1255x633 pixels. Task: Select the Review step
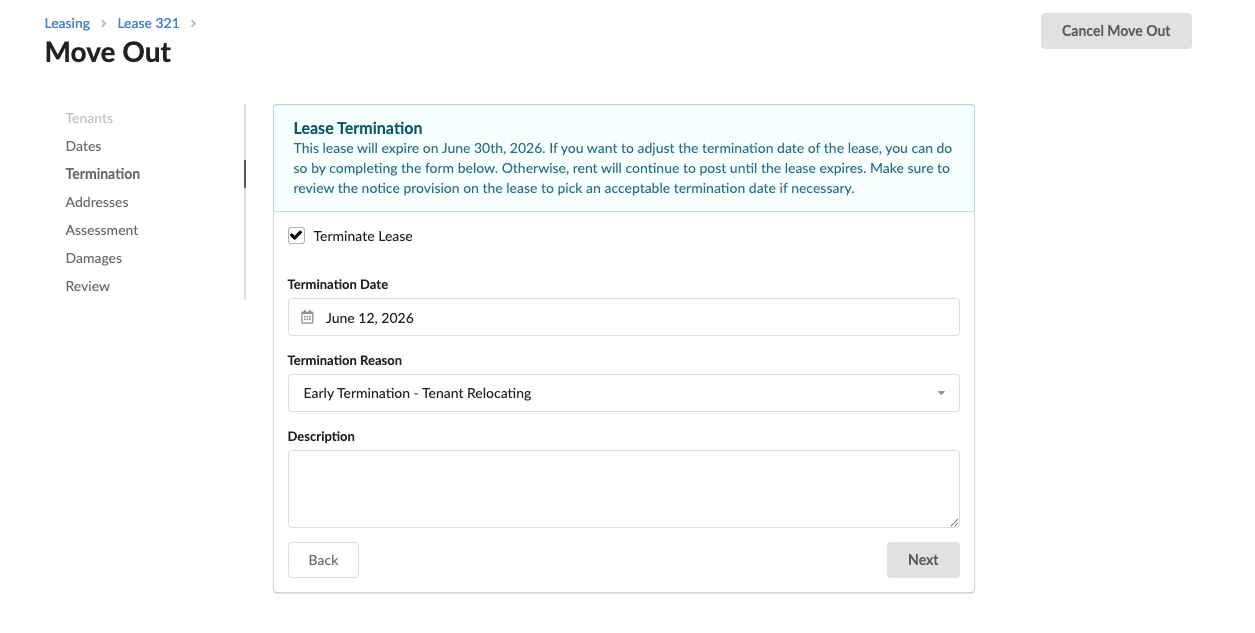(x=88, y=286)
